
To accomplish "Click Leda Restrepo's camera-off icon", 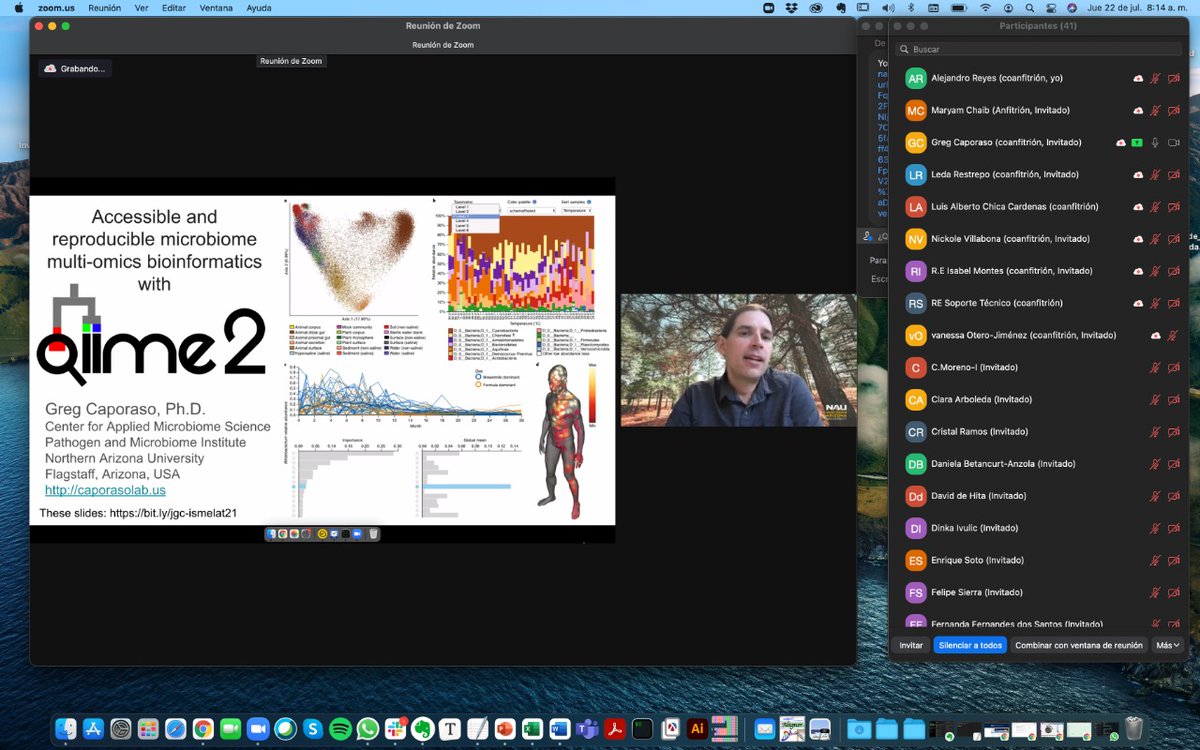I will (x=1174, y=175).
